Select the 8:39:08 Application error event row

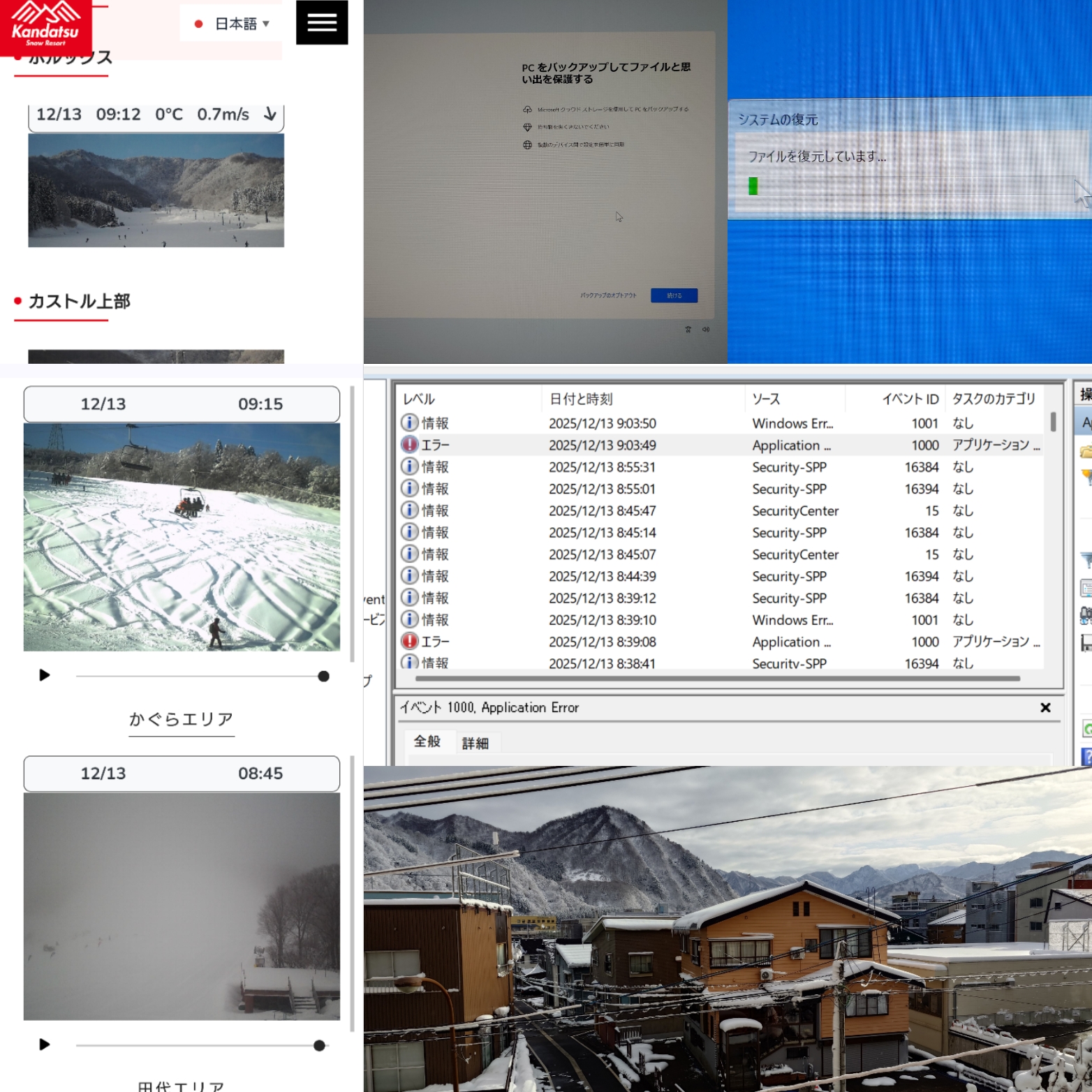602,642
